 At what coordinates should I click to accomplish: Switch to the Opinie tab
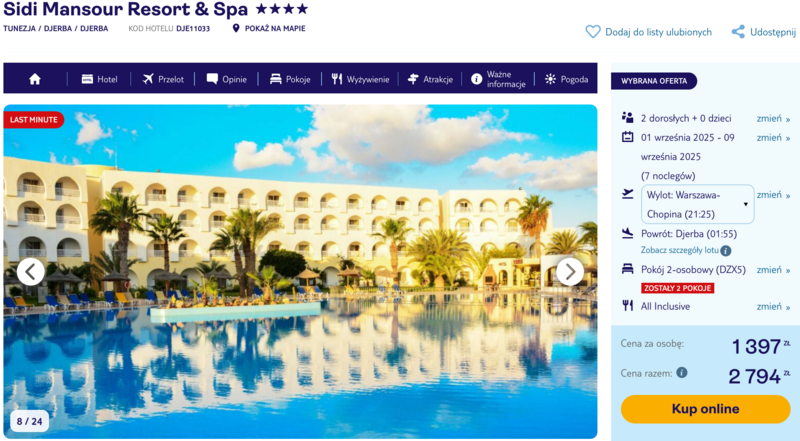tap(227, 79)
